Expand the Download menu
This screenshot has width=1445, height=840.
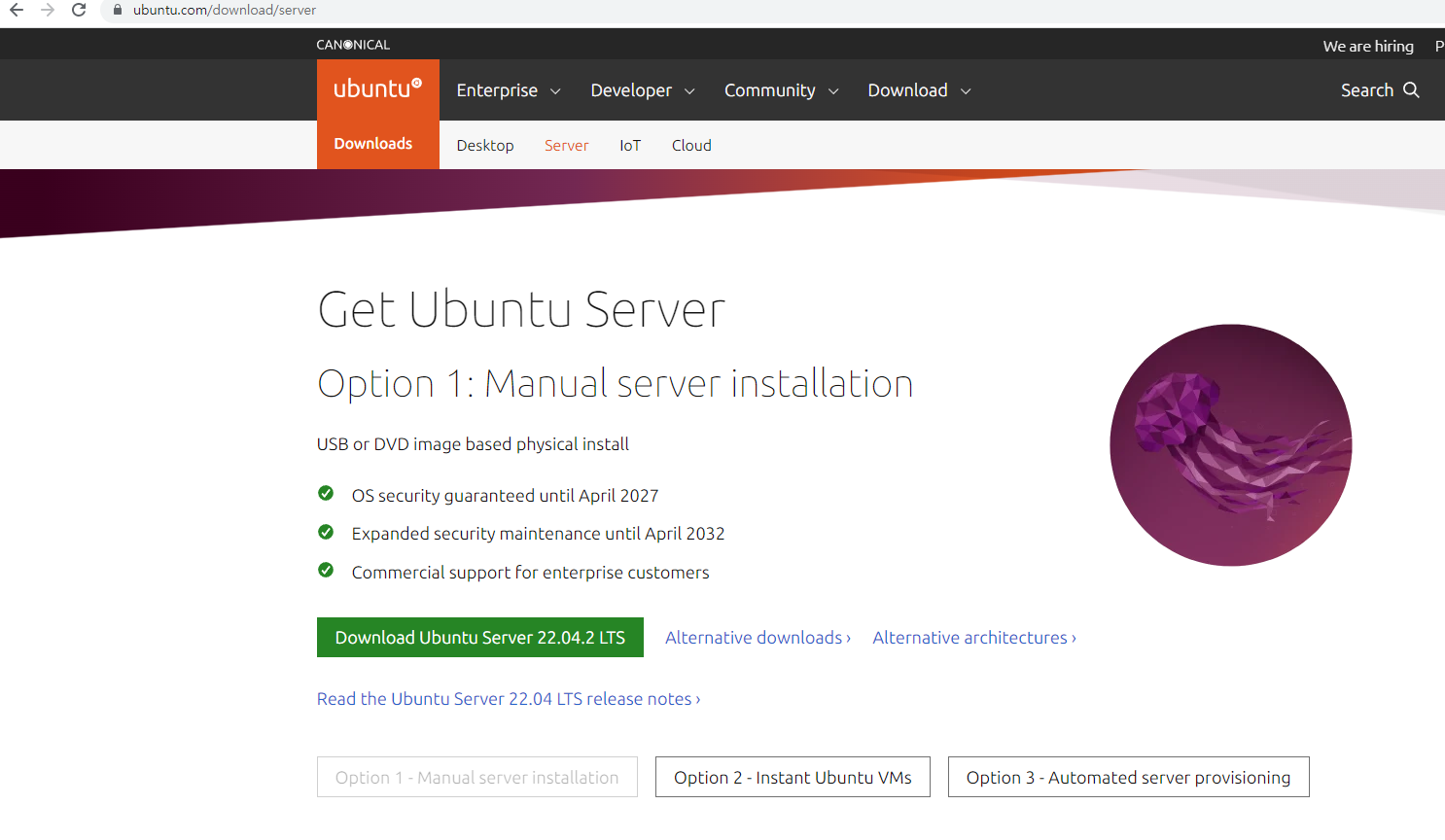click(x=920, y=90)
